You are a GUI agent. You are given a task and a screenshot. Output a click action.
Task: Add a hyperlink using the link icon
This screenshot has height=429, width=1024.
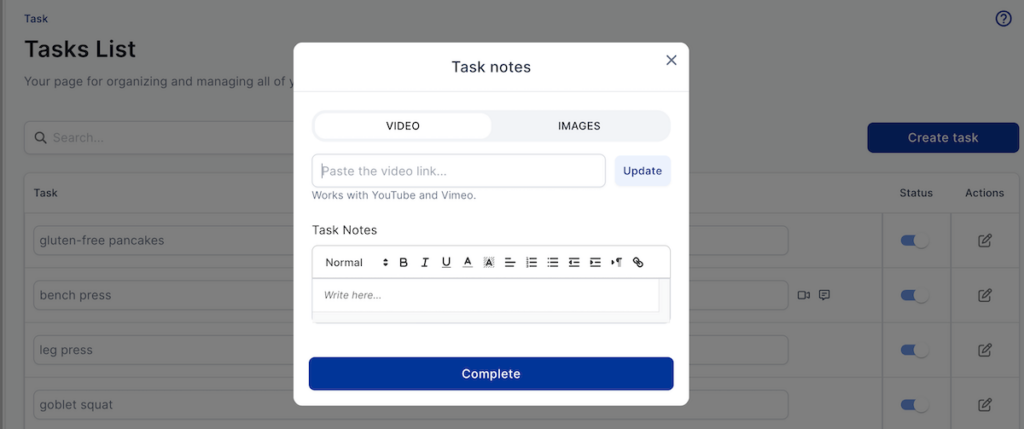pos(638,262)
